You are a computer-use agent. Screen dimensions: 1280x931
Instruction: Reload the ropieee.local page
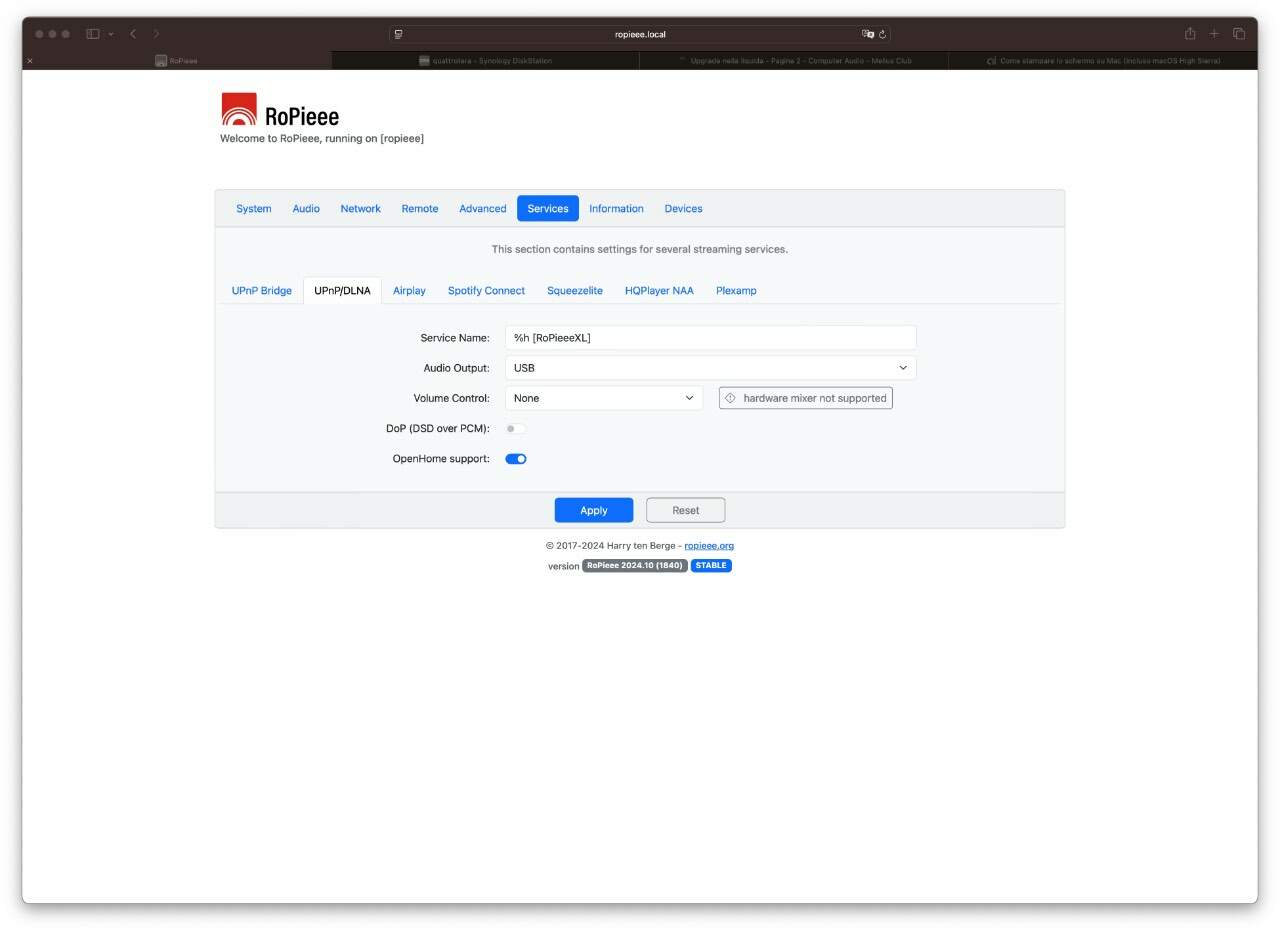tap(882, 34)
